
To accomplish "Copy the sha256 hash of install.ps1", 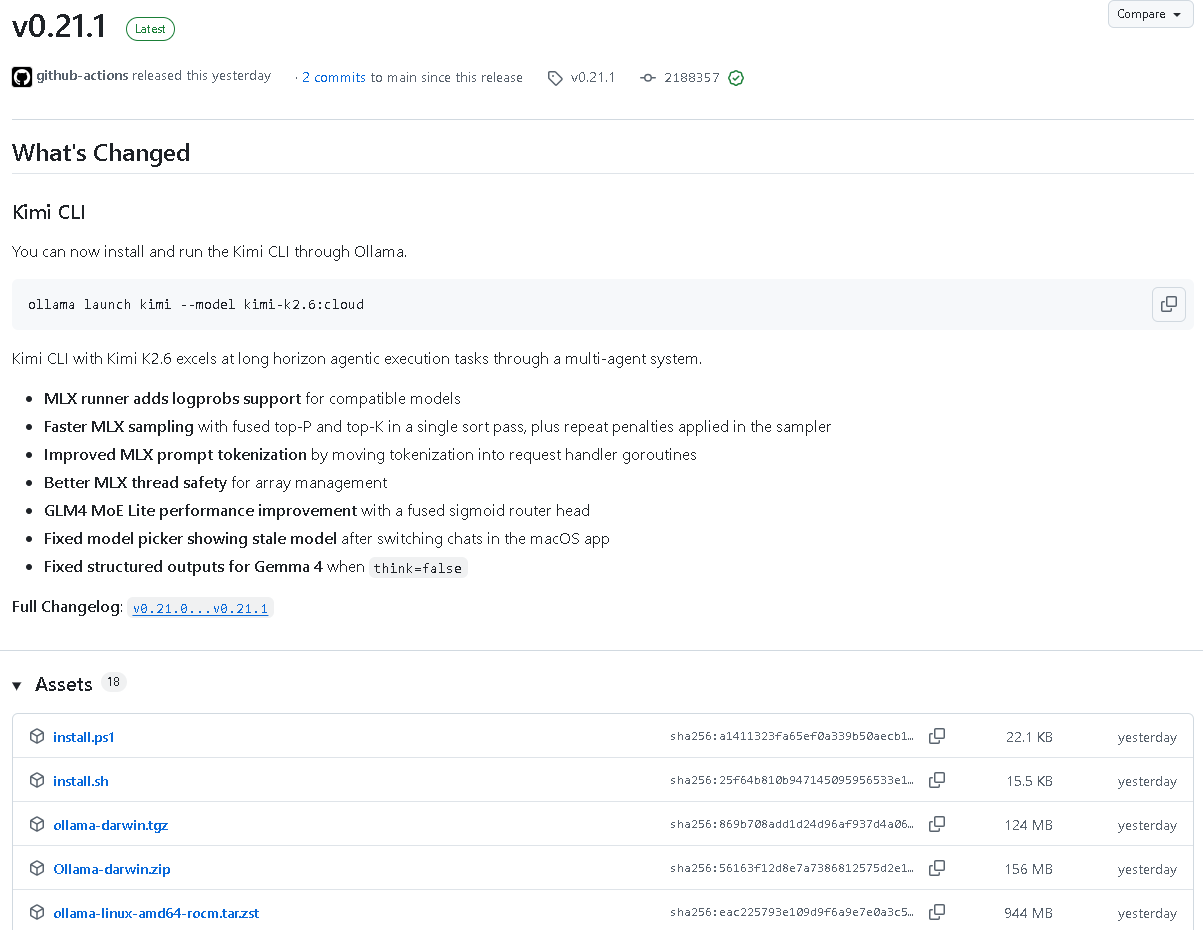I will [937, 736].
